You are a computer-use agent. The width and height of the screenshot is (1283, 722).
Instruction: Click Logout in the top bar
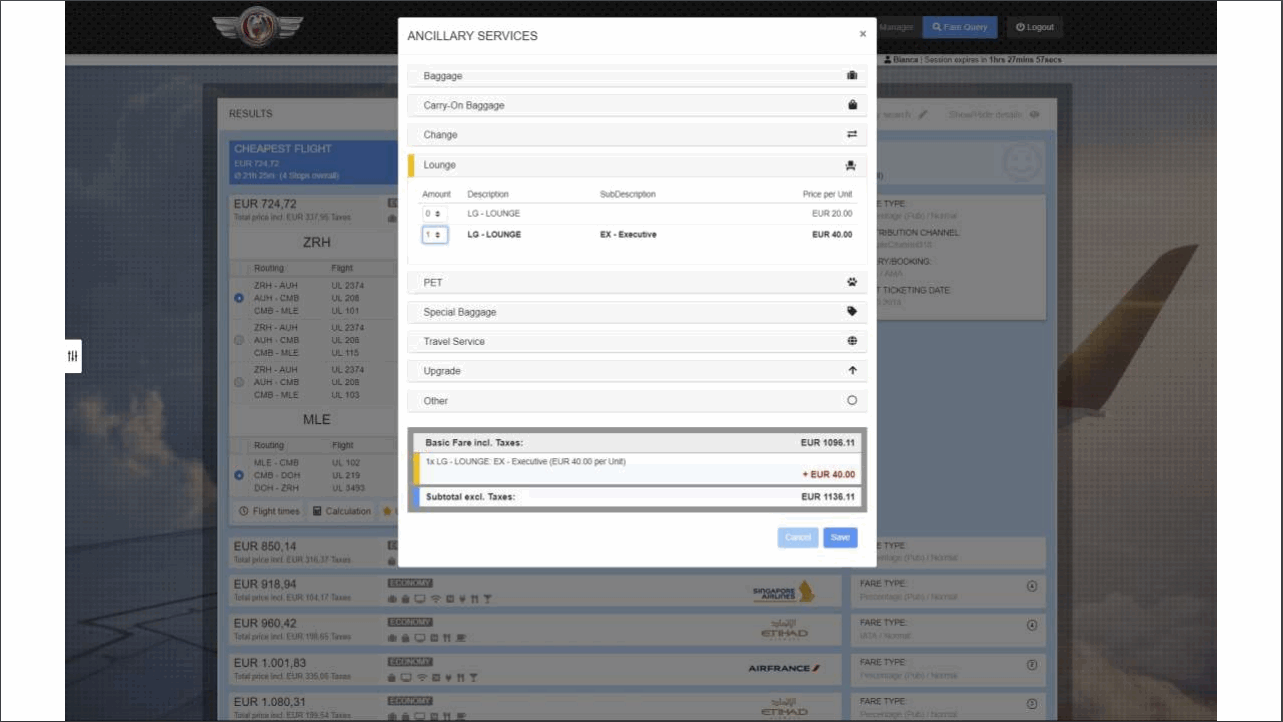pyautogui.click(x=1034, y=27)
